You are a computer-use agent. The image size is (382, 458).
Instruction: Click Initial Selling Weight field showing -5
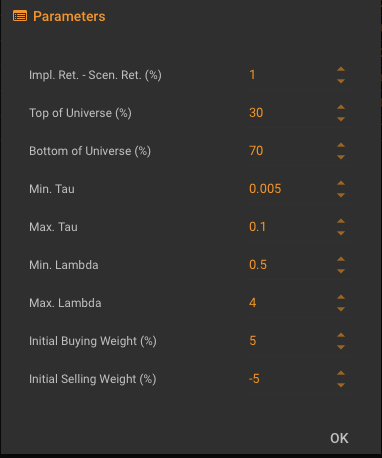point(290,379)
